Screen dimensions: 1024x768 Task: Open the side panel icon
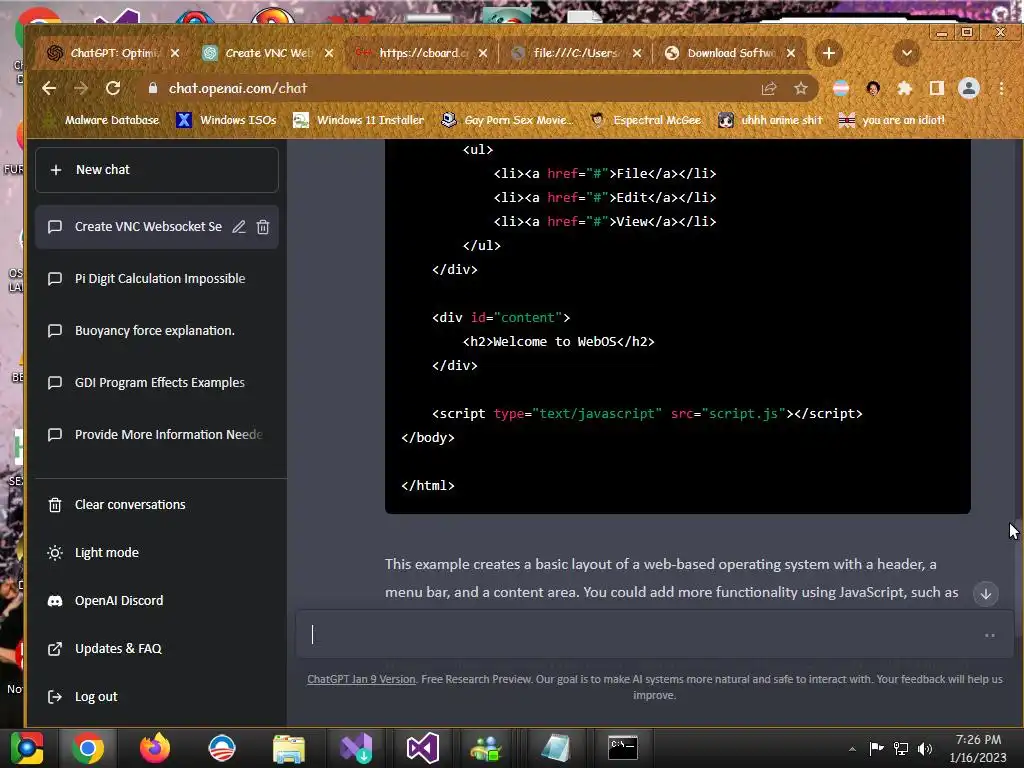[936, 88]
